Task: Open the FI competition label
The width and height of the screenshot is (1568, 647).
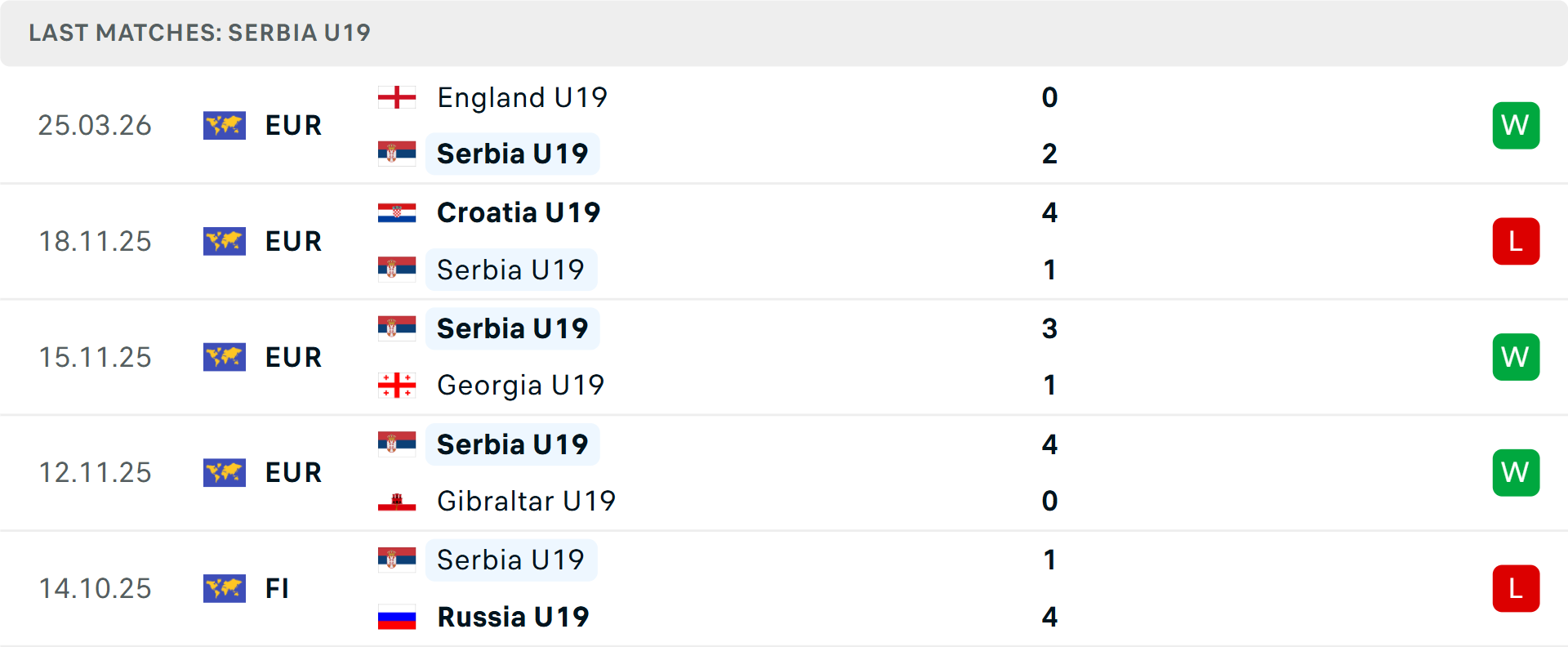Action: coord(278,588)
